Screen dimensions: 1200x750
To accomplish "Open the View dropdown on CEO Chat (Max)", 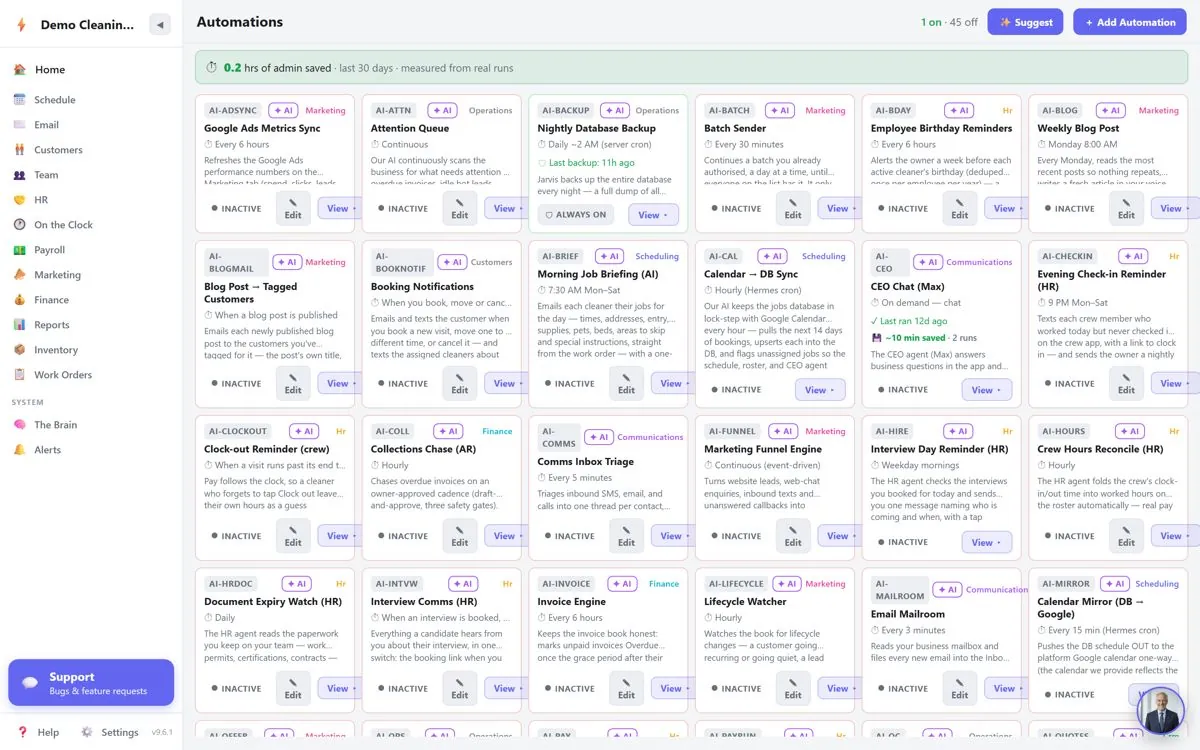I will pos(987,390).
